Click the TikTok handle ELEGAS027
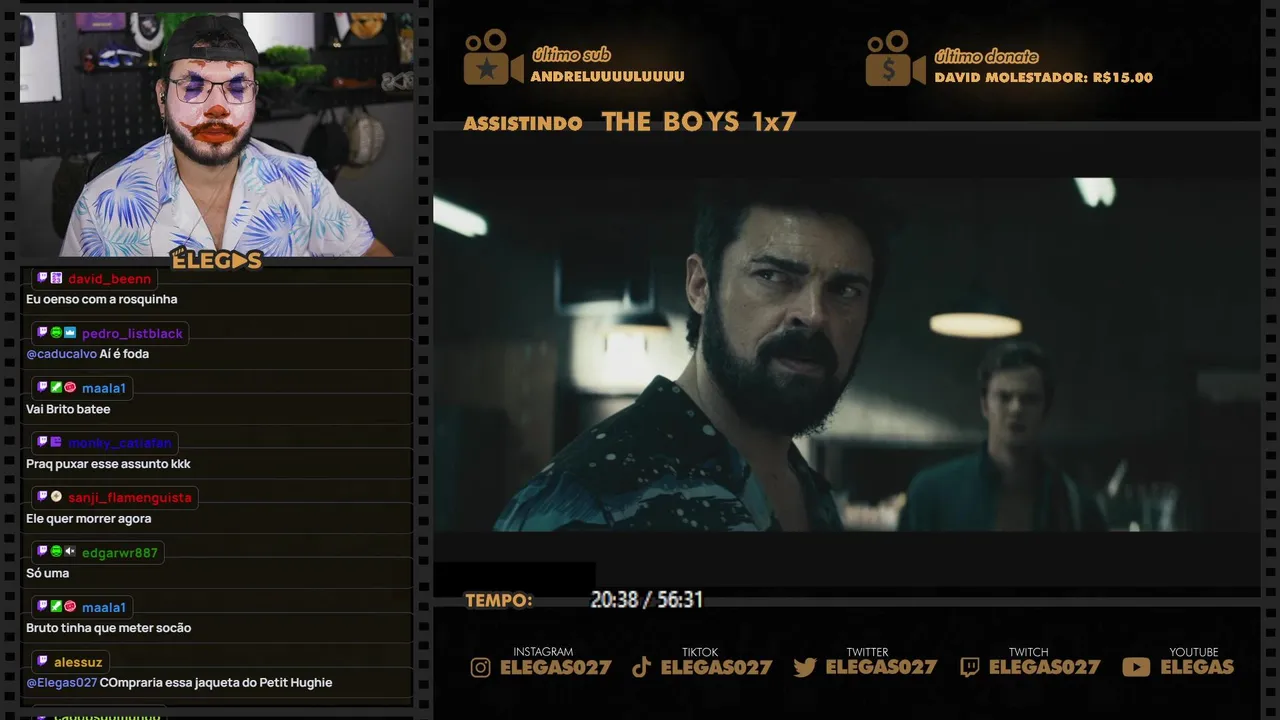 [x=716, y=668]
